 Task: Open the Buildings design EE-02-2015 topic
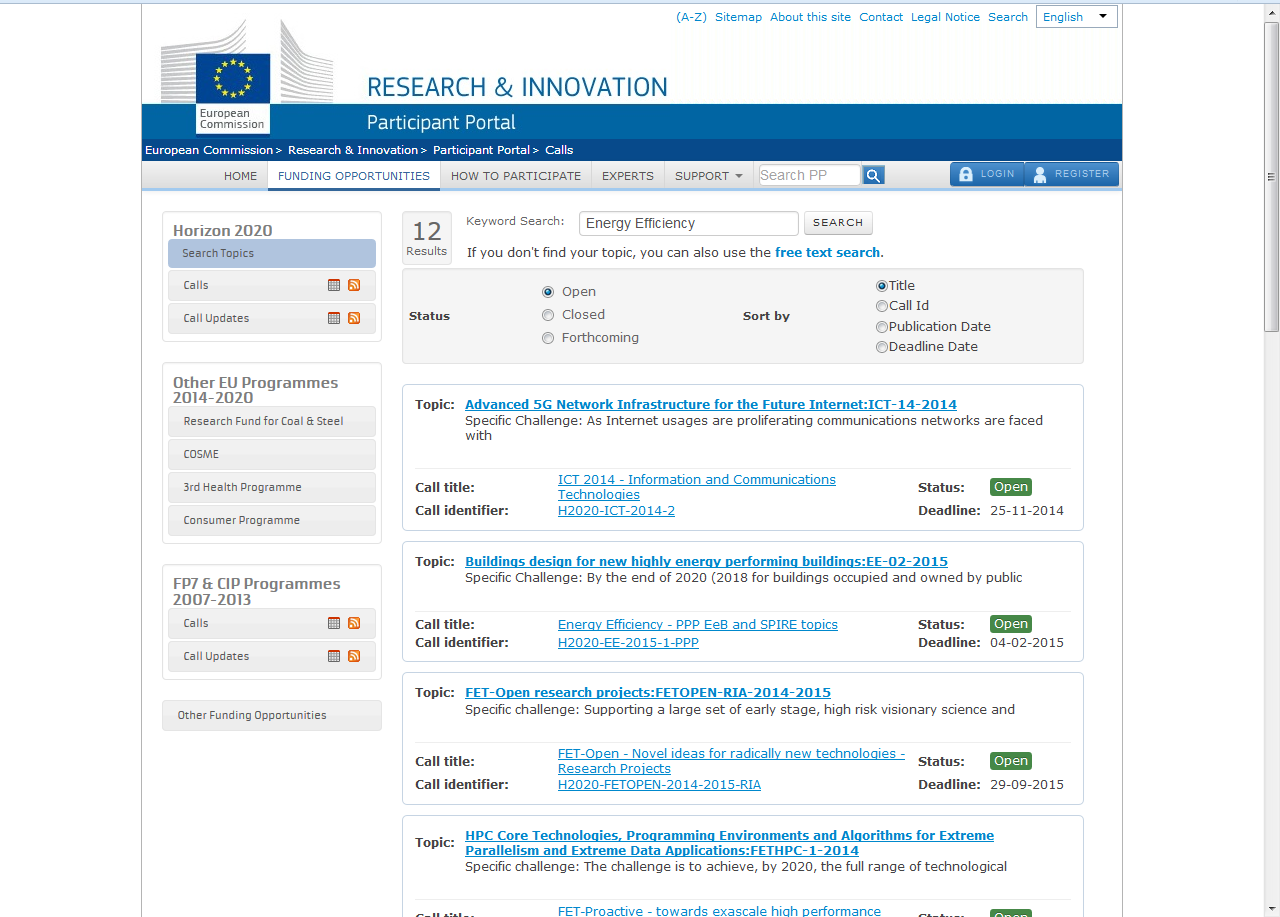[706, 562]
